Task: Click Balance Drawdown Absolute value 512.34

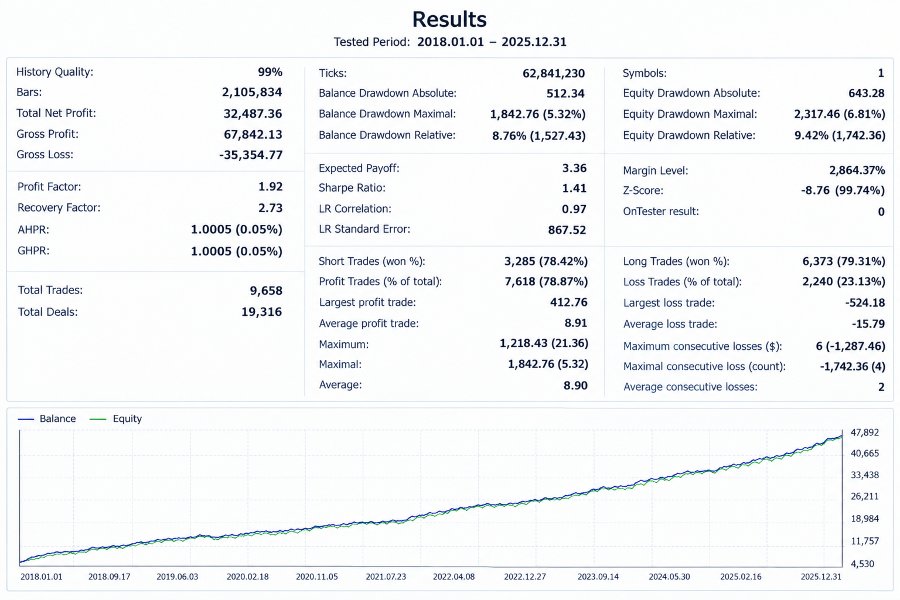Action: (x=565, y=94)
